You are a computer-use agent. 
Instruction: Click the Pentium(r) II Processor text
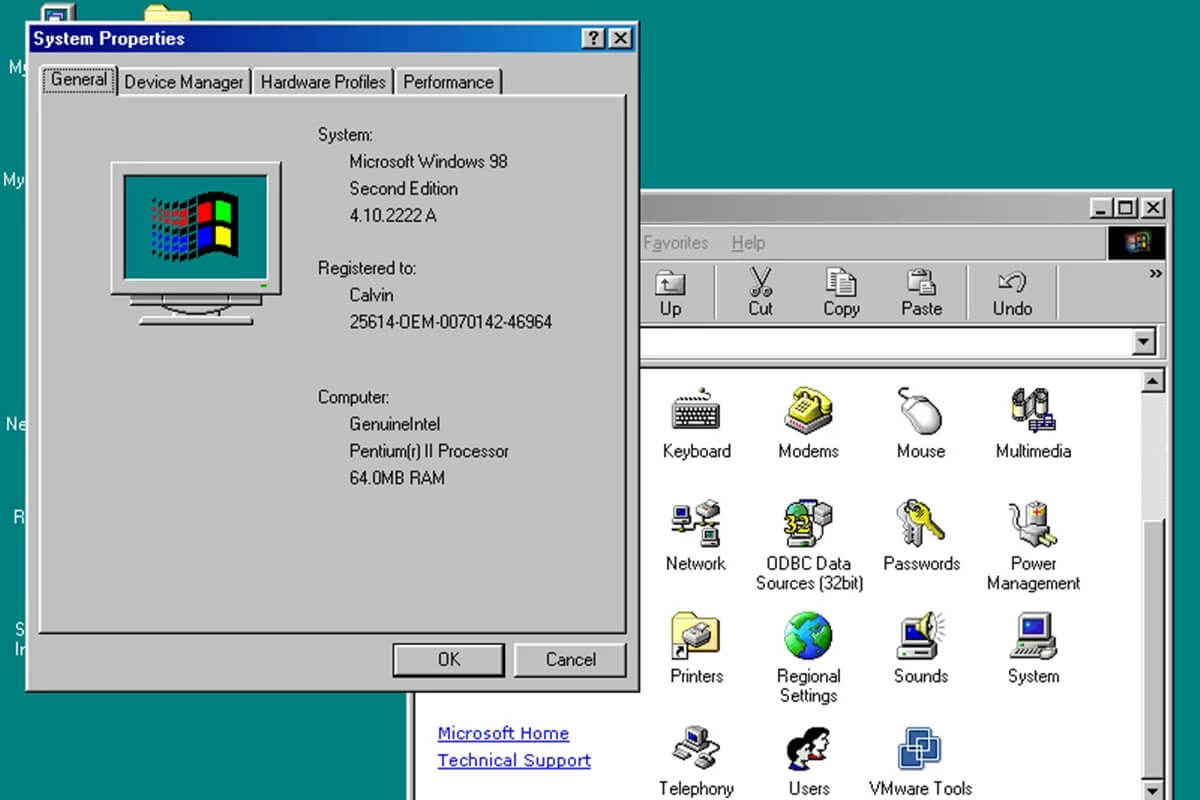(x=429, y=451)
